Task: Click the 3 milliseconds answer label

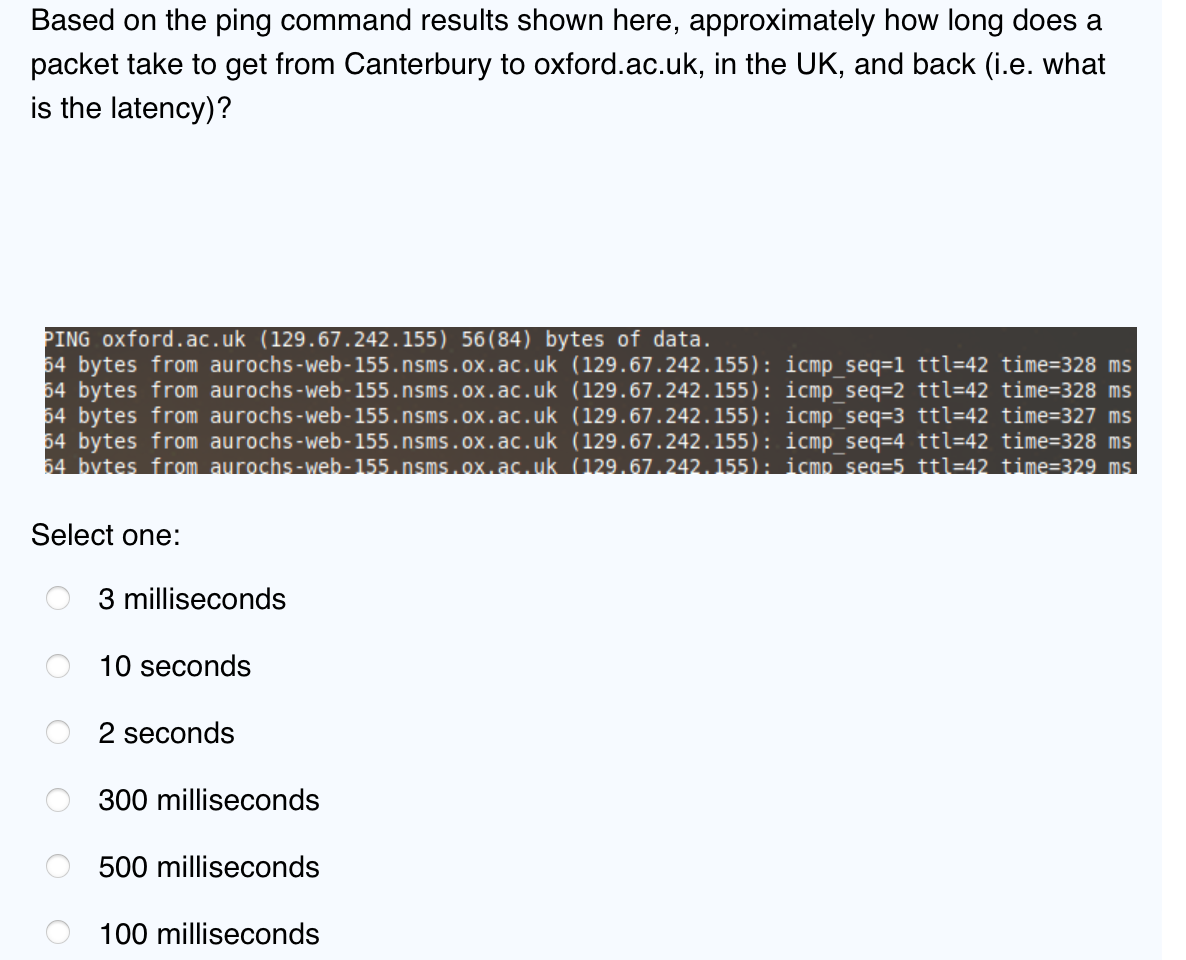Action: (x=191, y=598)
